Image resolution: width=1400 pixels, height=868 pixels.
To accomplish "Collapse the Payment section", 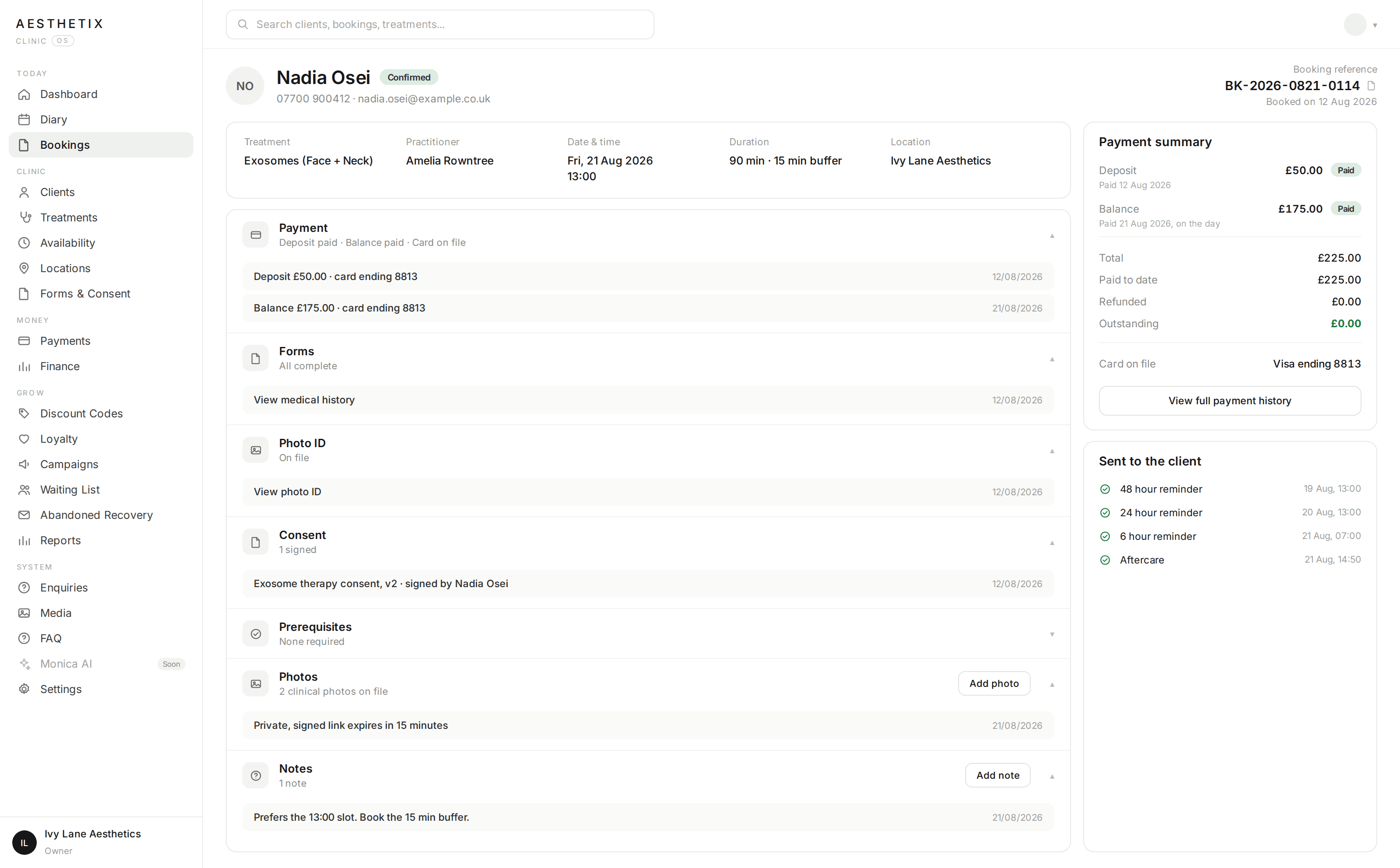I will pyautogui.click(x=1052, y=236).
